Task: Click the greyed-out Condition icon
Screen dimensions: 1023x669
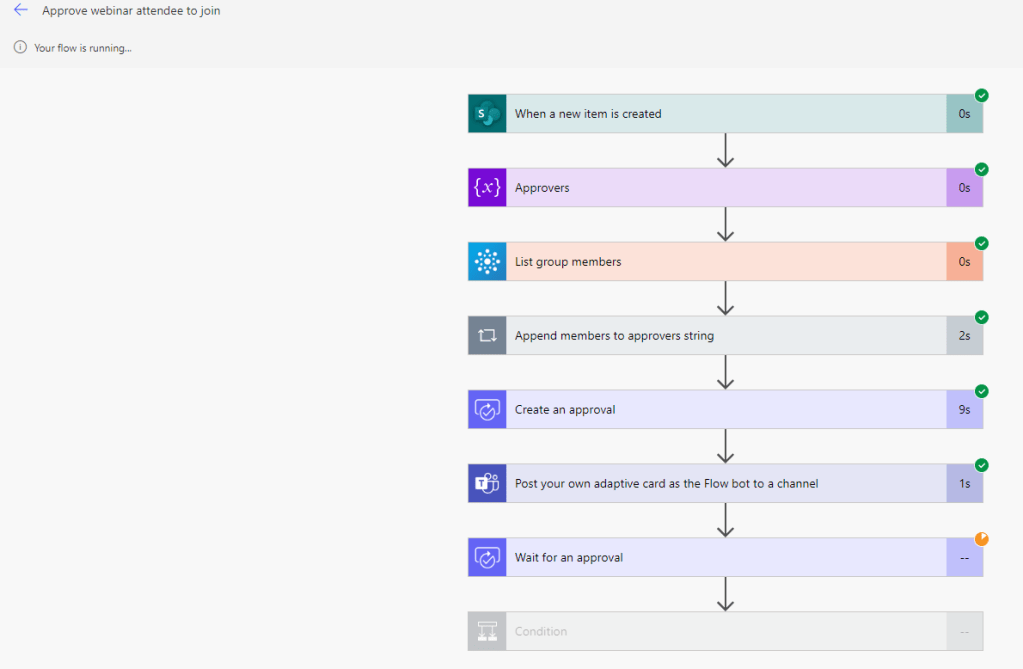Action: click(x=487, y=632)
